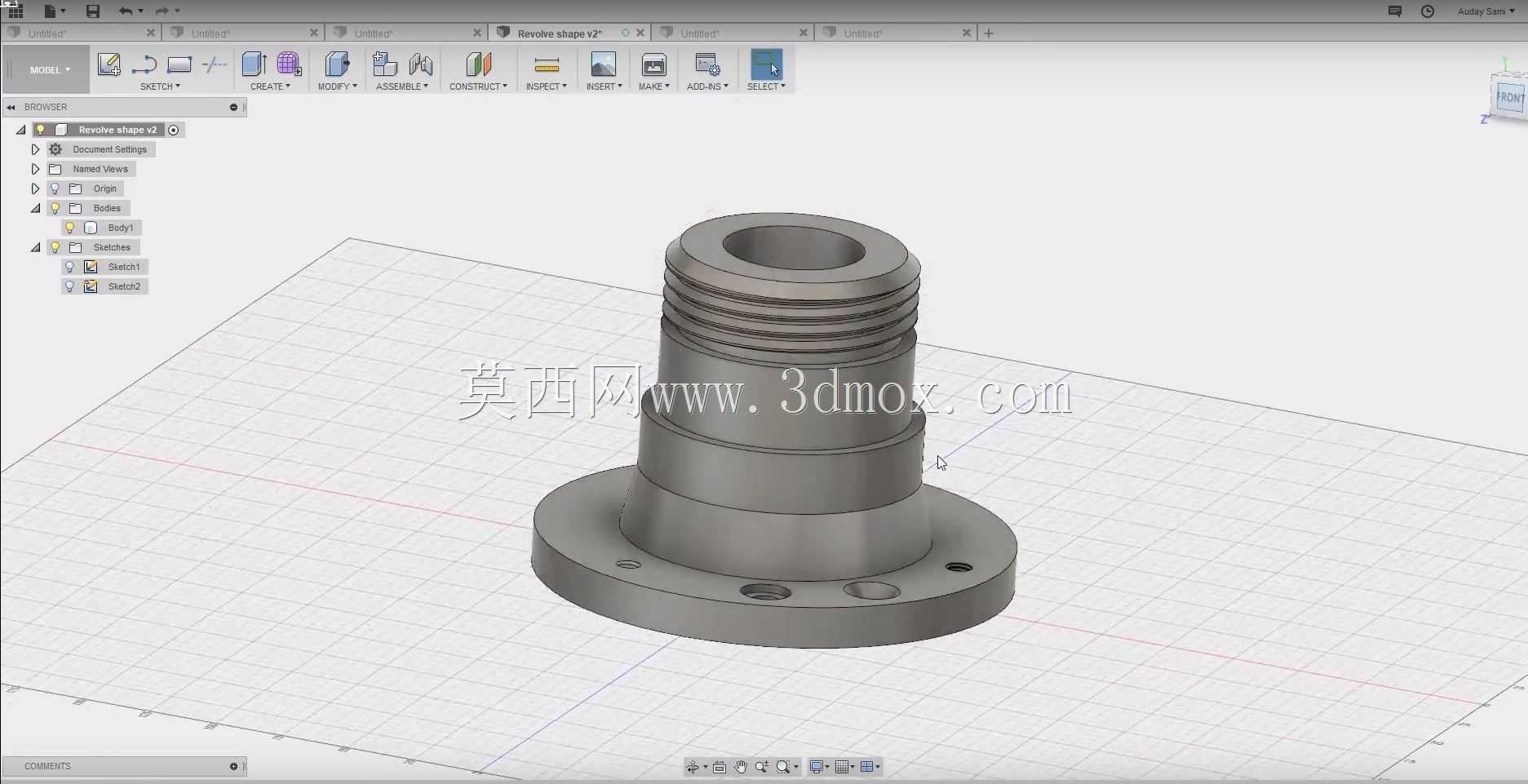Click the Undo arrow
This screenshot has width=1528, height=784.
coord(125,11)
